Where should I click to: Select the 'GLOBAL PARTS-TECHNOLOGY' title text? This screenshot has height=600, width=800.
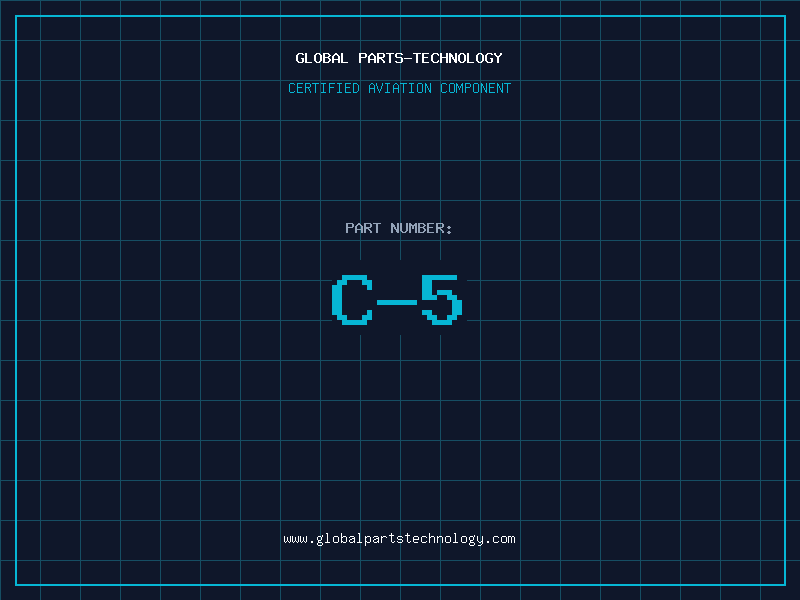(x=399, y=58)
